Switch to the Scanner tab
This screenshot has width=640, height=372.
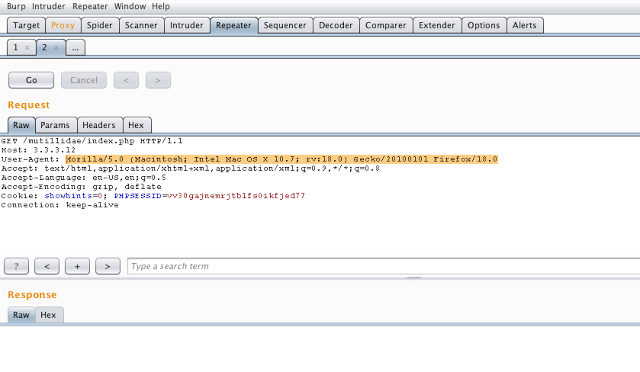click(141, 25)
